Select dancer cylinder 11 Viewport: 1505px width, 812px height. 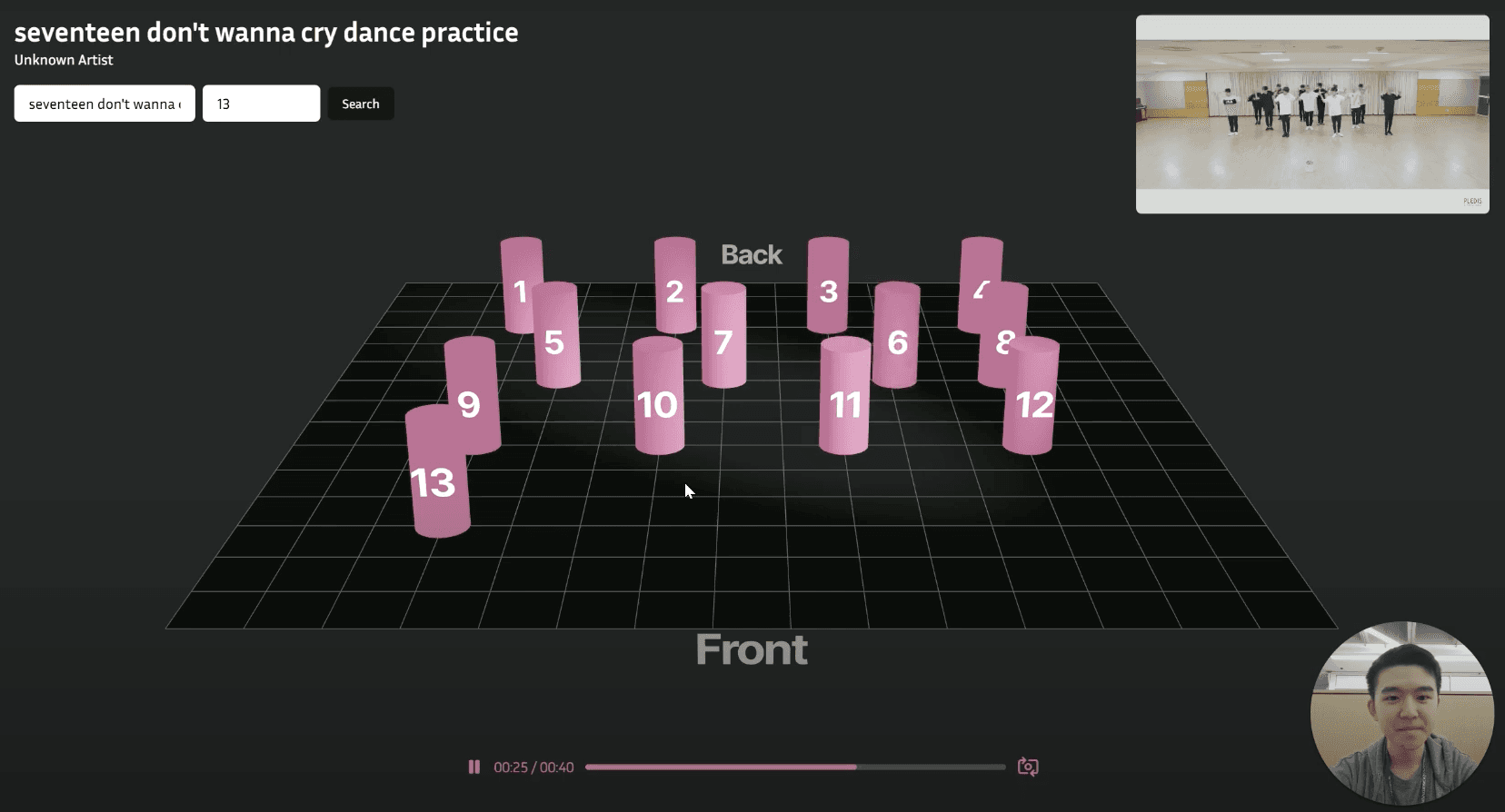click(844, 395)
